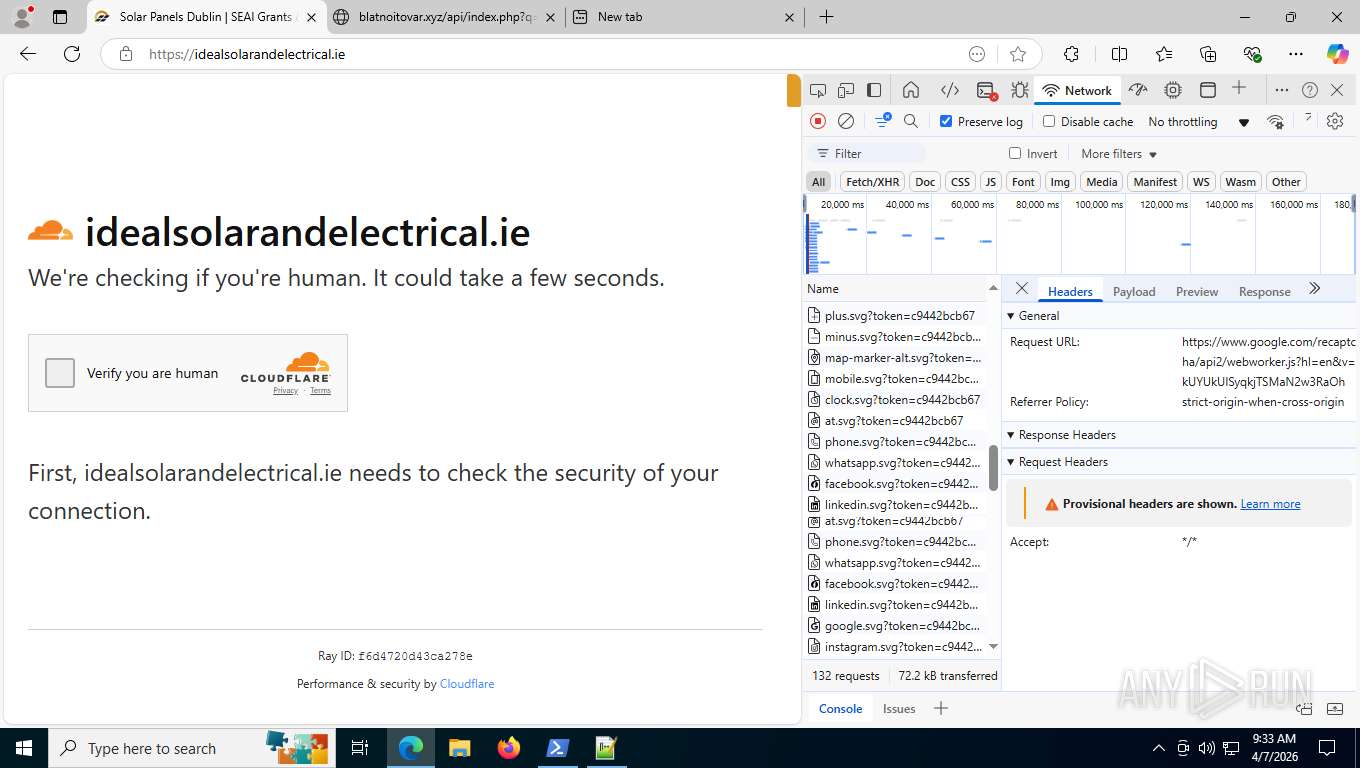Switch to the Preview tab
The width and height of the screenshot is (1360, 768).
pyautogui.click(x=1197, y=292)
